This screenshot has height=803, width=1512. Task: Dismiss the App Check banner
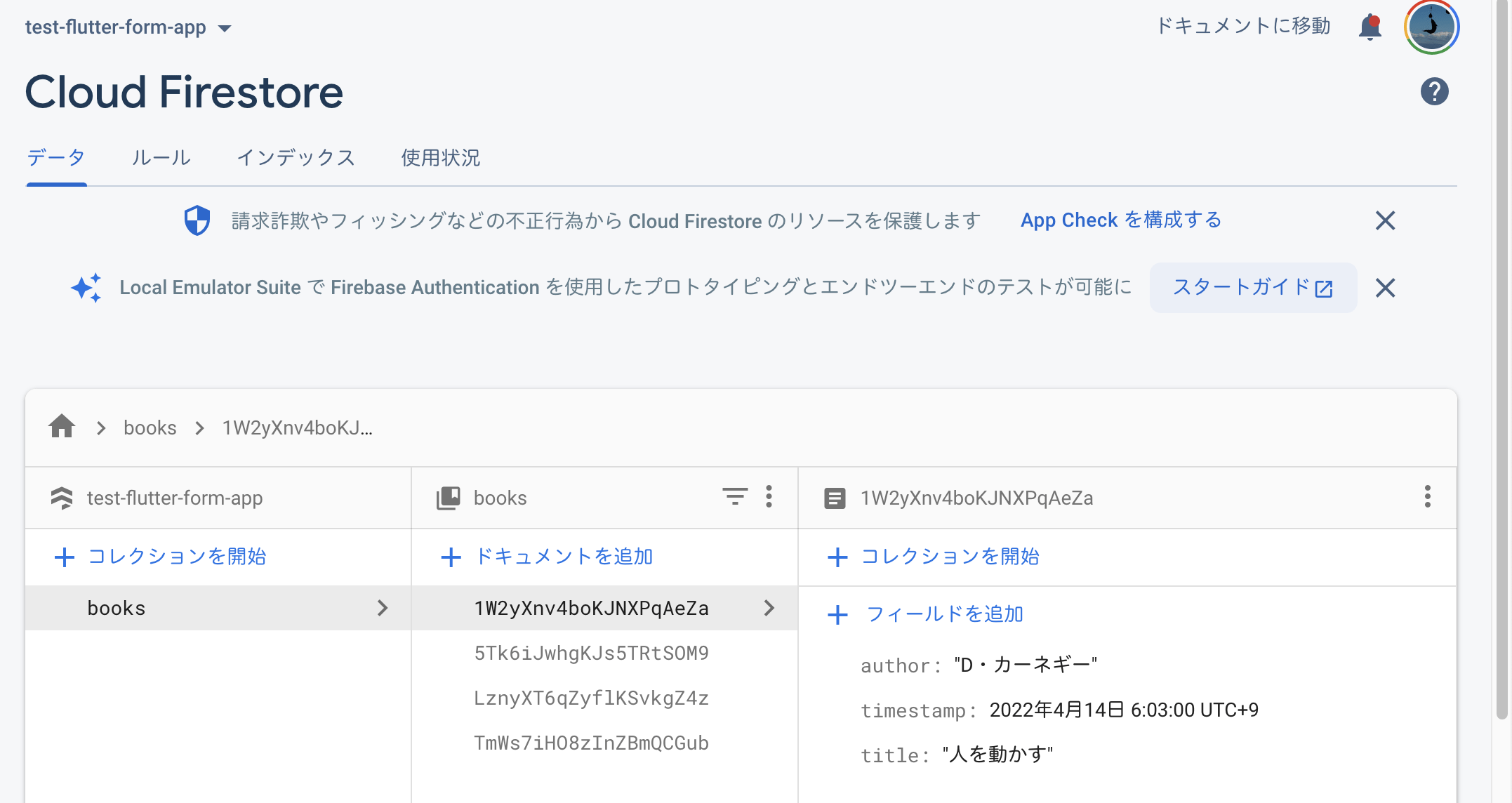(x=1385, y=220)
